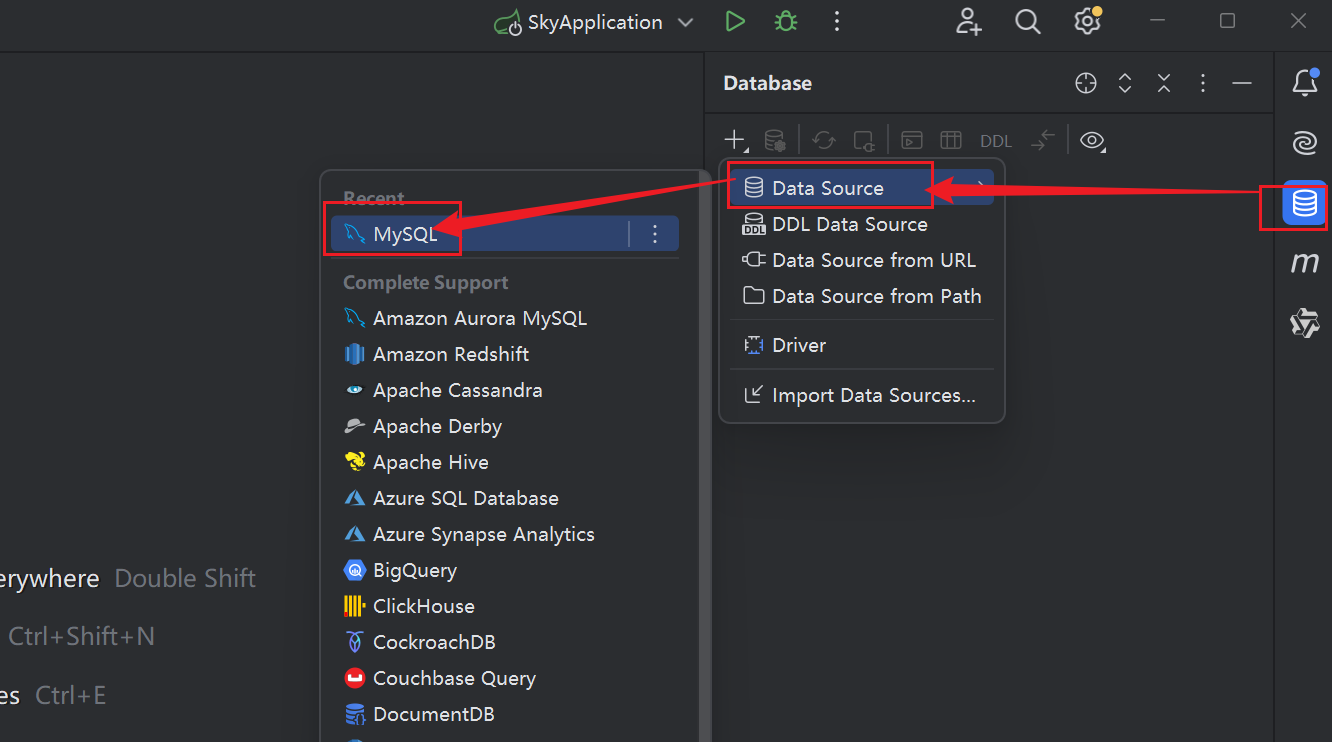Choose Data Source in the popup menu
This screenshot has width=1332, height=742.
pos(862,188)
